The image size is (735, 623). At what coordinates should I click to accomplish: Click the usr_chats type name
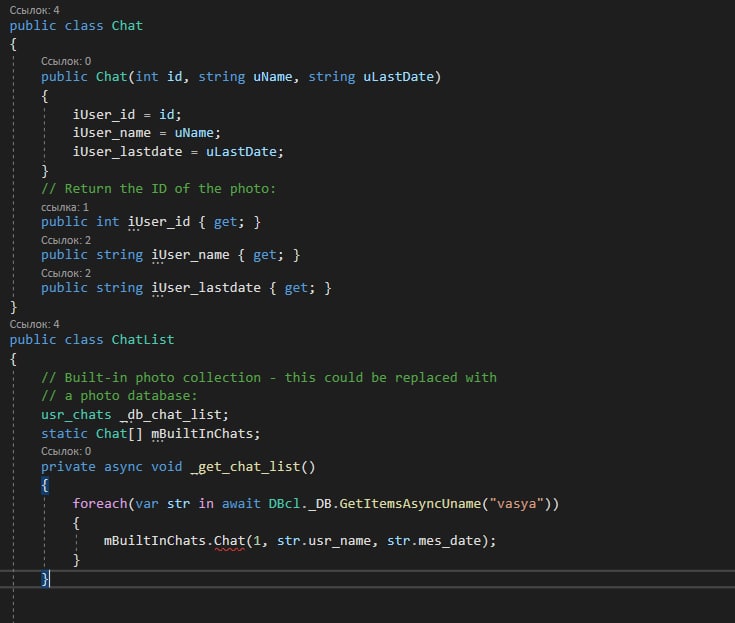coord(76,415)
